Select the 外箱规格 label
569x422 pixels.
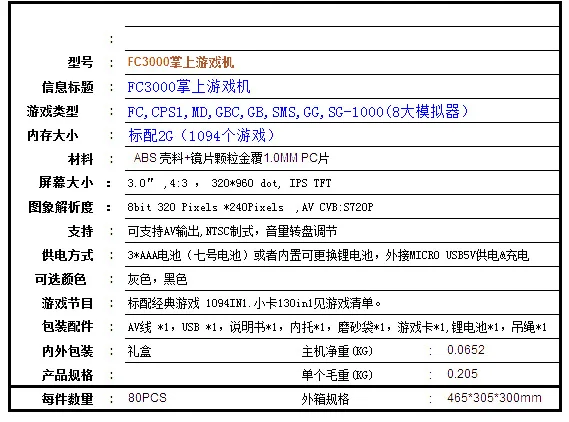[326, 399]
